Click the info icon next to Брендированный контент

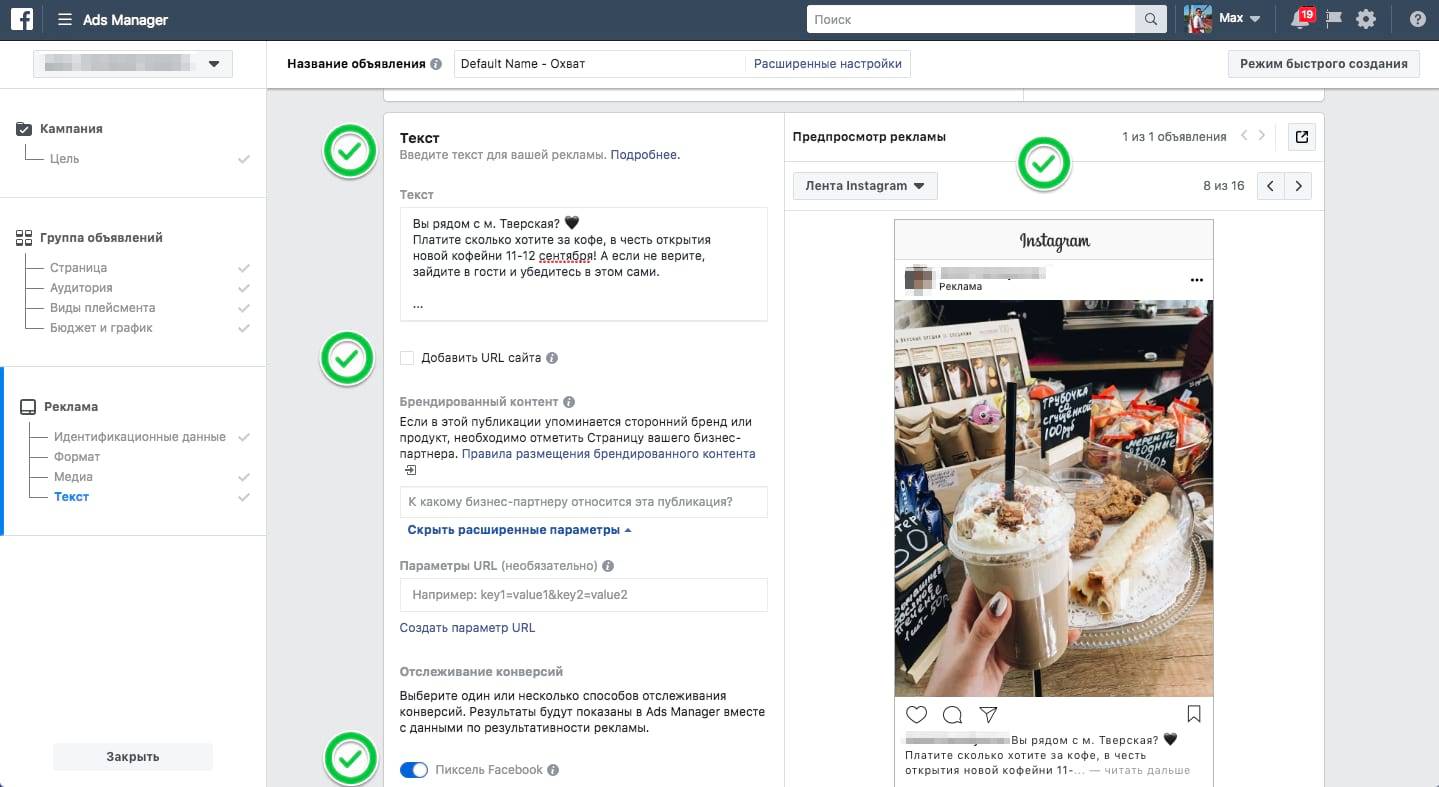[569, 402]
